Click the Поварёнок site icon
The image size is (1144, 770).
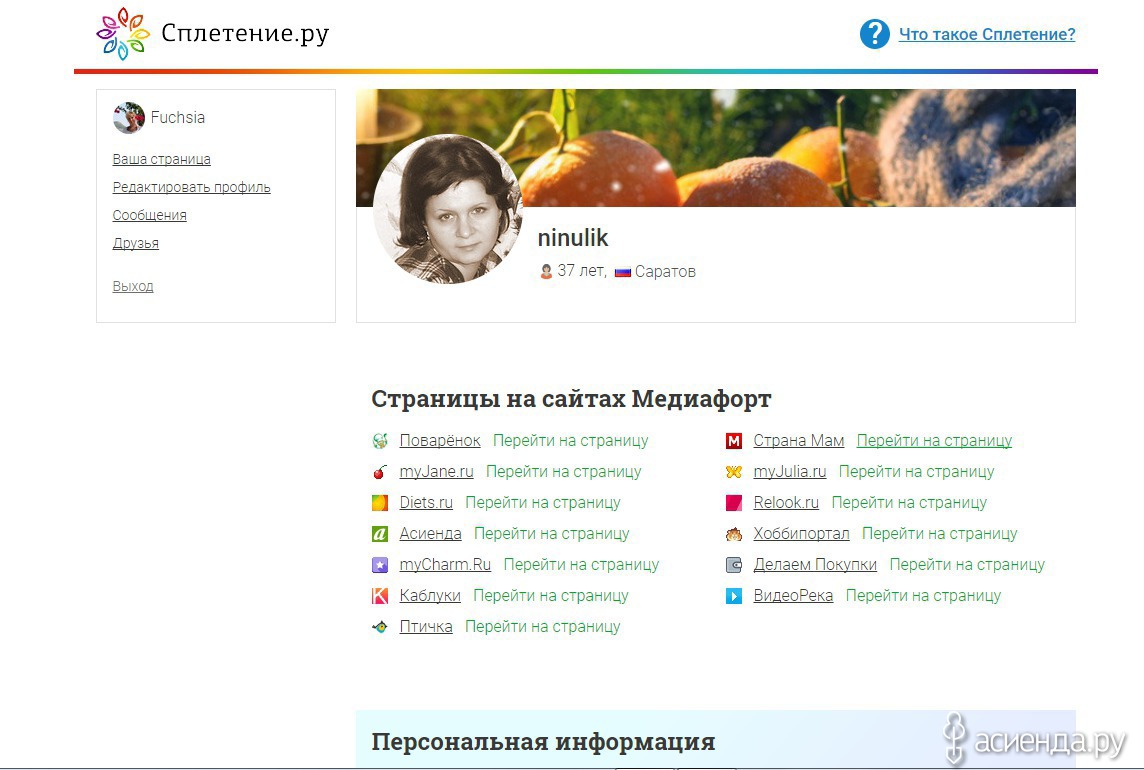(379, 441)
